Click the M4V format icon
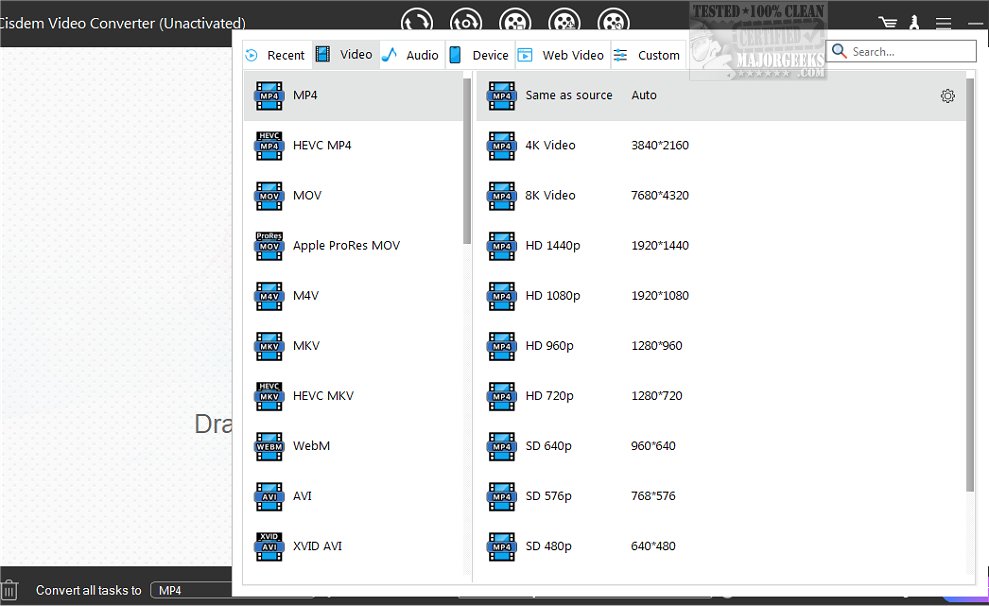Screen dimensions: 989x606 click(x=269, y=296)
